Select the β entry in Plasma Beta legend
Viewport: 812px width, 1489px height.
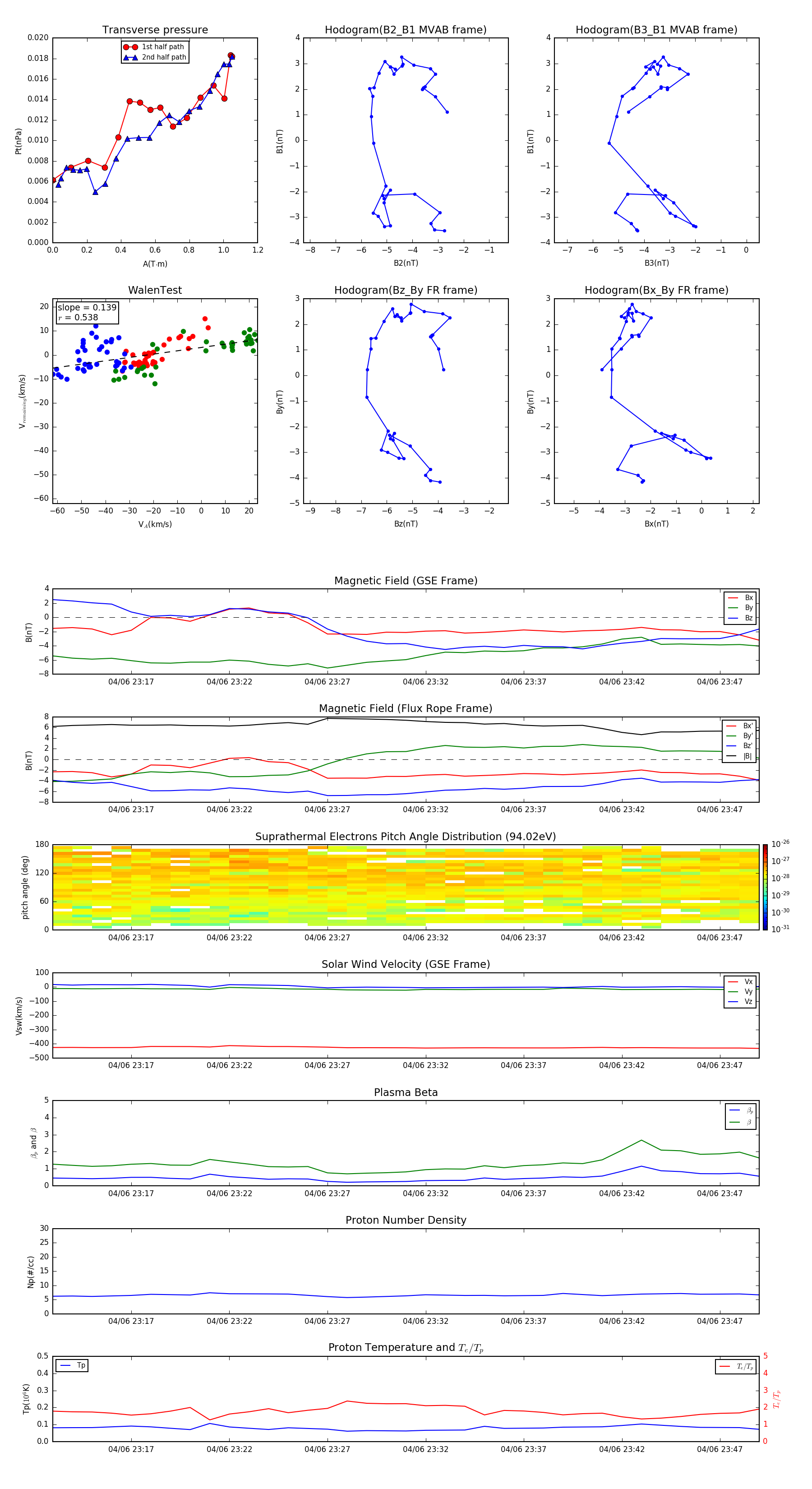[742, 1122]
